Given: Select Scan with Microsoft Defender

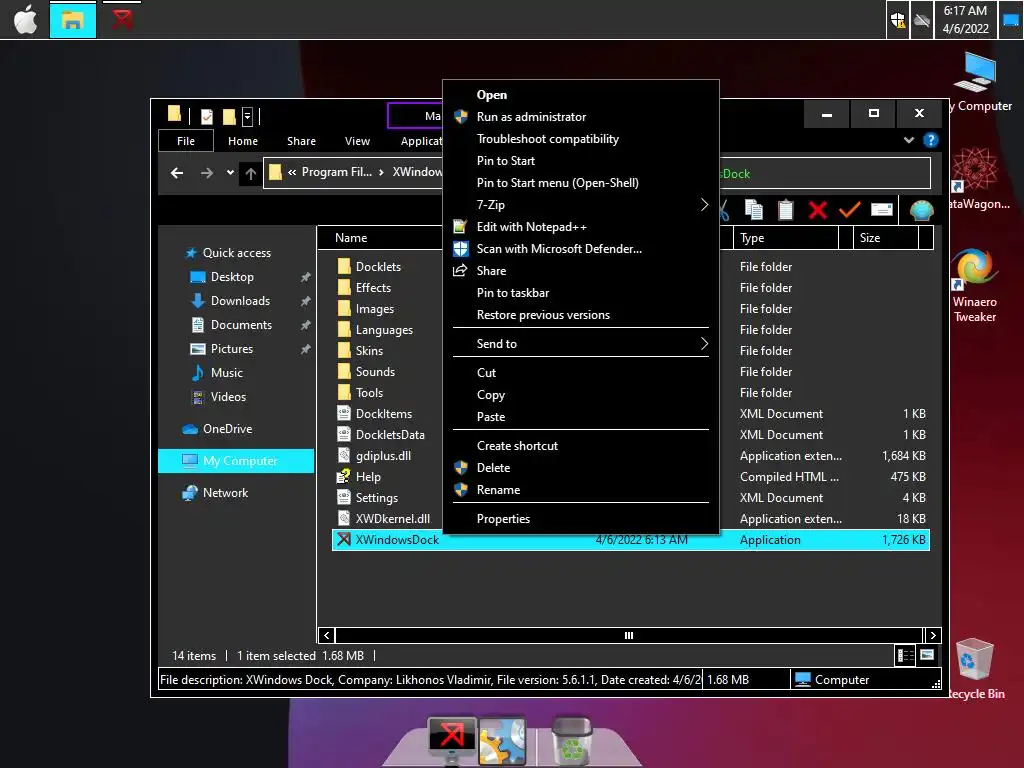Looking at the screenshot, I should tap(559, 249).
